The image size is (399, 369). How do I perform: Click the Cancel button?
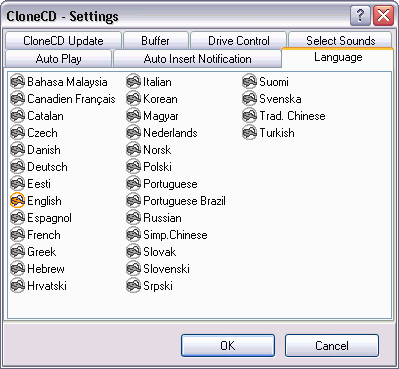(x=332, y=345)
